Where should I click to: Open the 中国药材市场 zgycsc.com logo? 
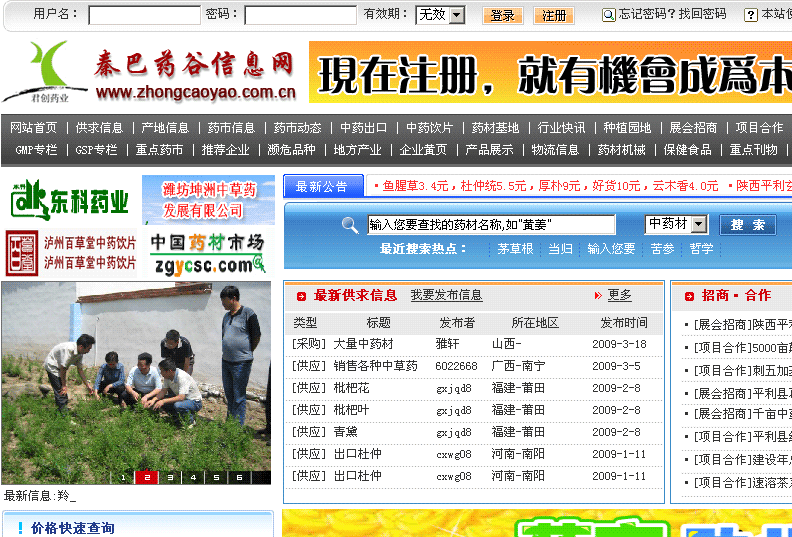point(208,254)
